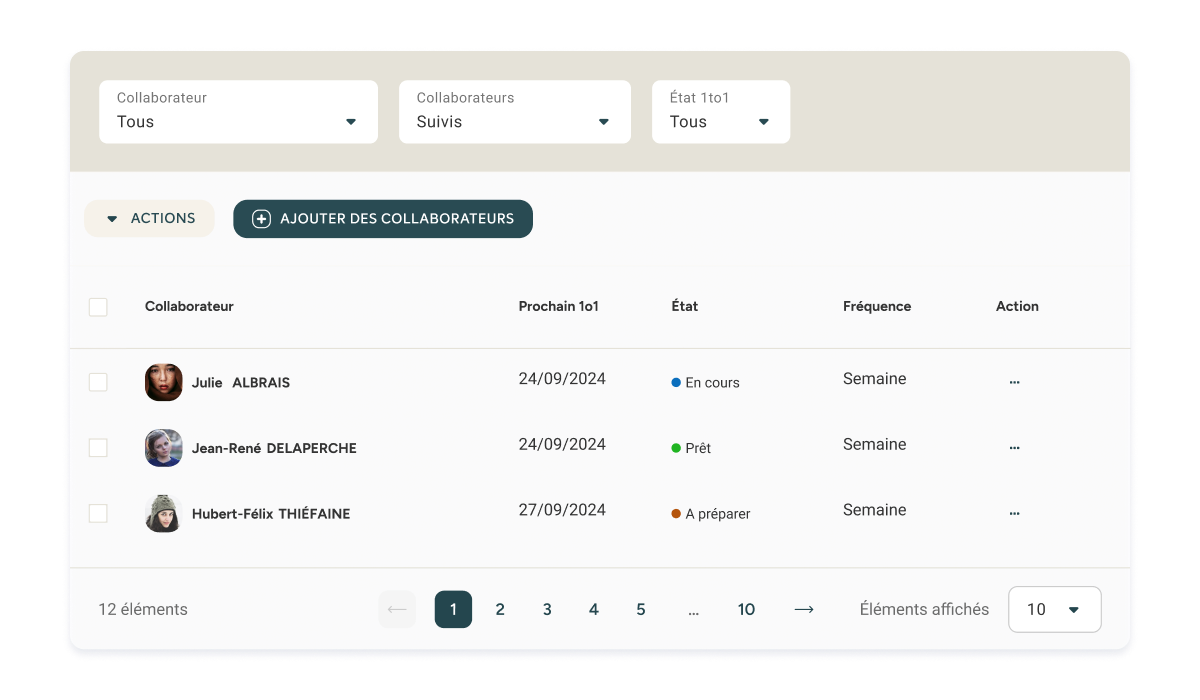Click Jean-René DELAPERCHE's profile avatar
The image size is (1200, 700).
coord(164,448)
